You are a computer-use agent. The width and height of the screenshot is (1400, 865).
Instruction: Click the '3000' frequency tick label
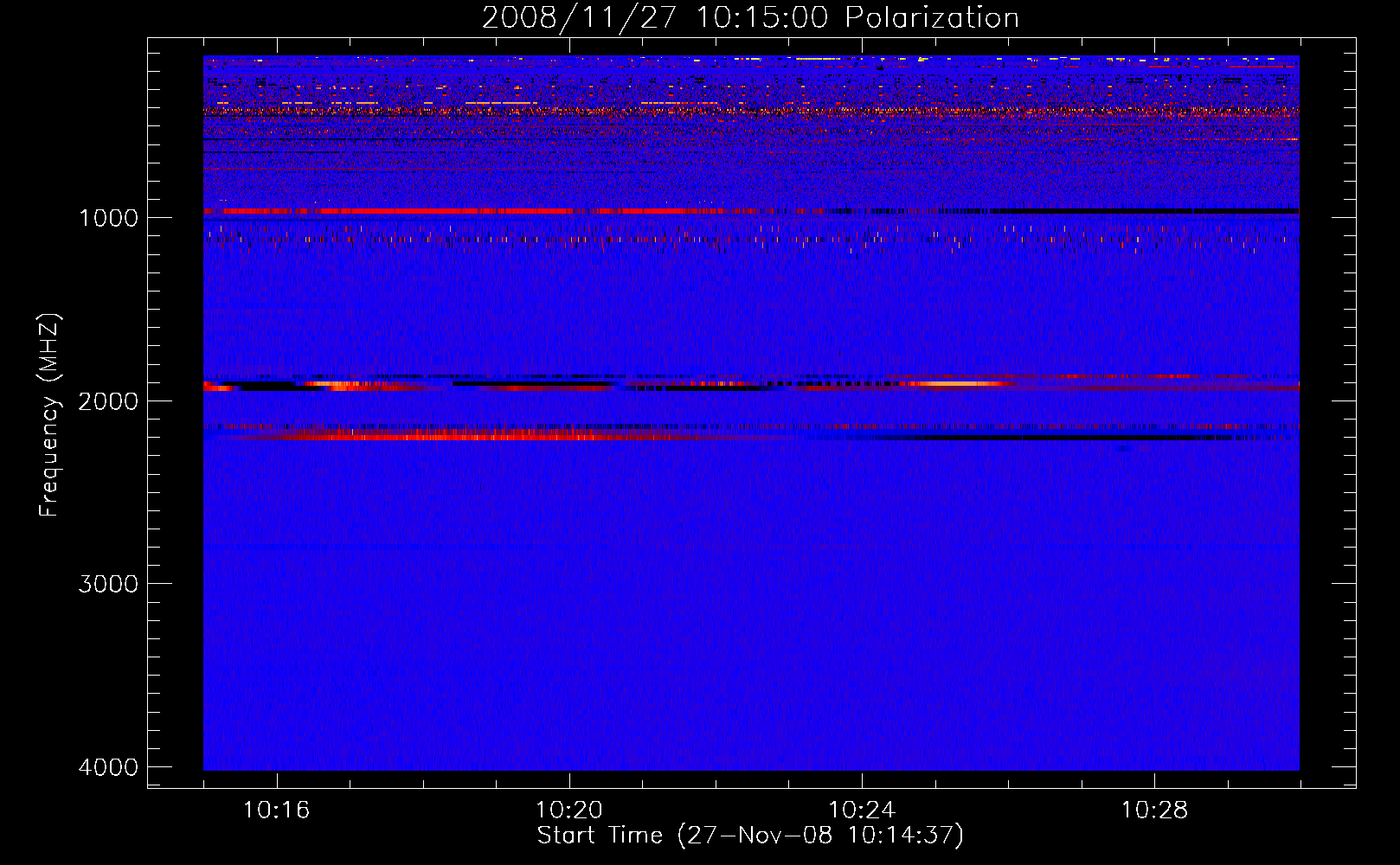pyautogui.click(x=108, y=584)
